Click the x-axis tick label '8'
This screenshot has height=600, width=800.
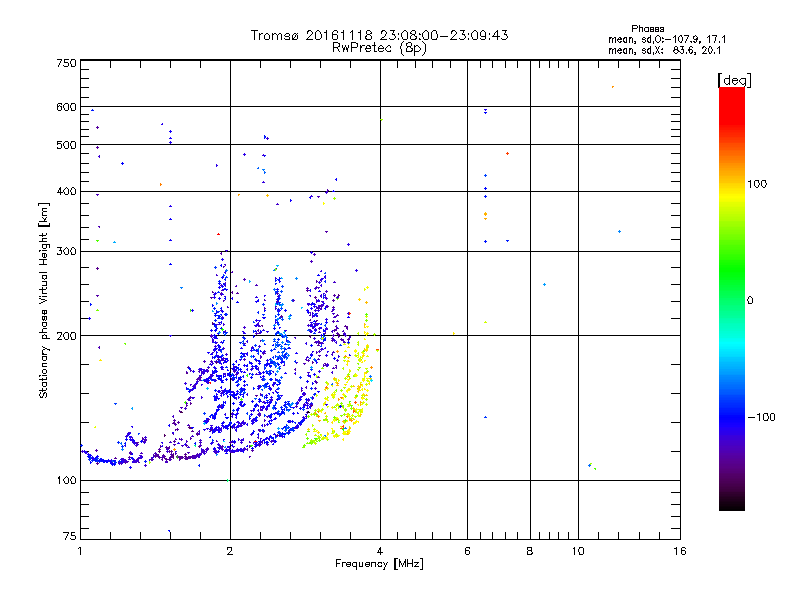click(530, 551)
